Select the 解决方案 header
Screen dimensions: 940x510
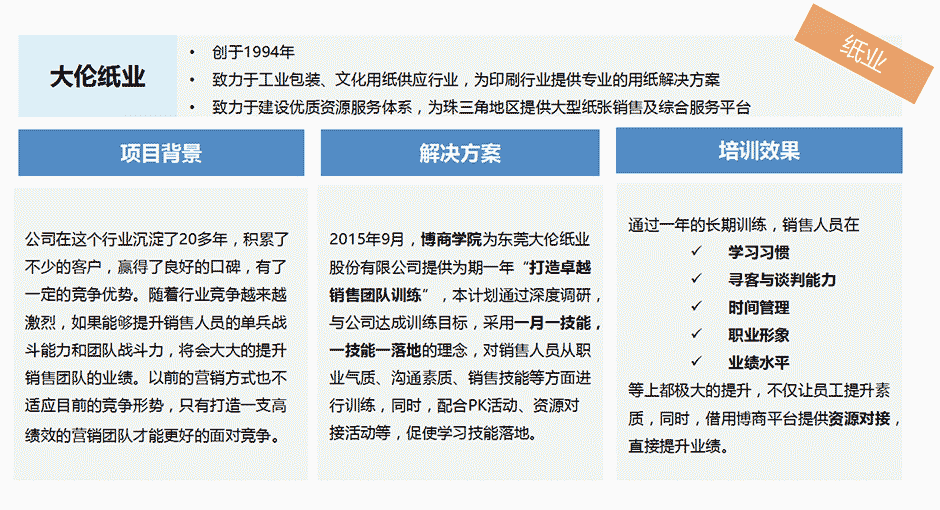[460, 153]
